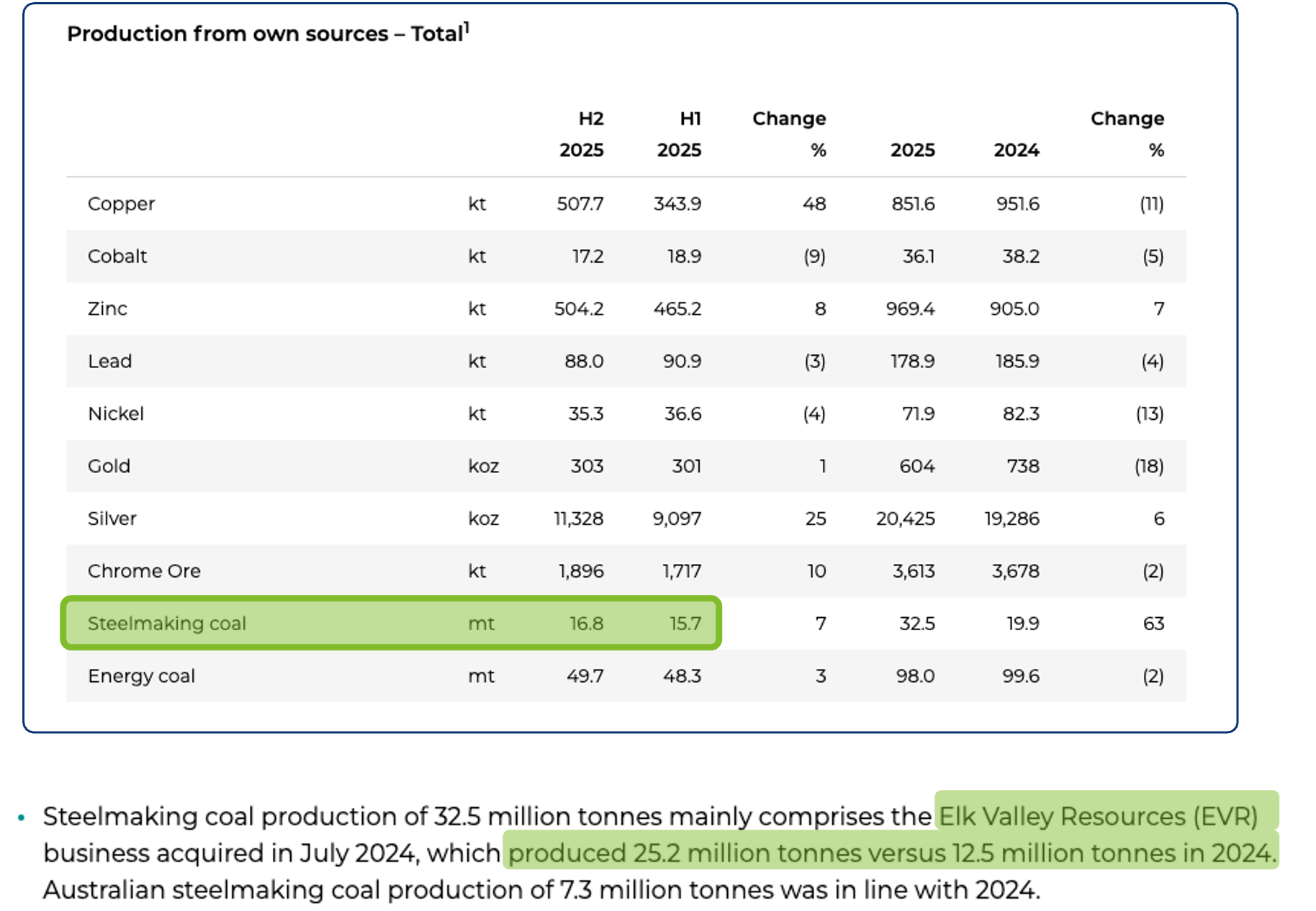The height and width of the screenshot is (911, 1316).
Task: Select the Copper row label
Action: coord(121,204)
